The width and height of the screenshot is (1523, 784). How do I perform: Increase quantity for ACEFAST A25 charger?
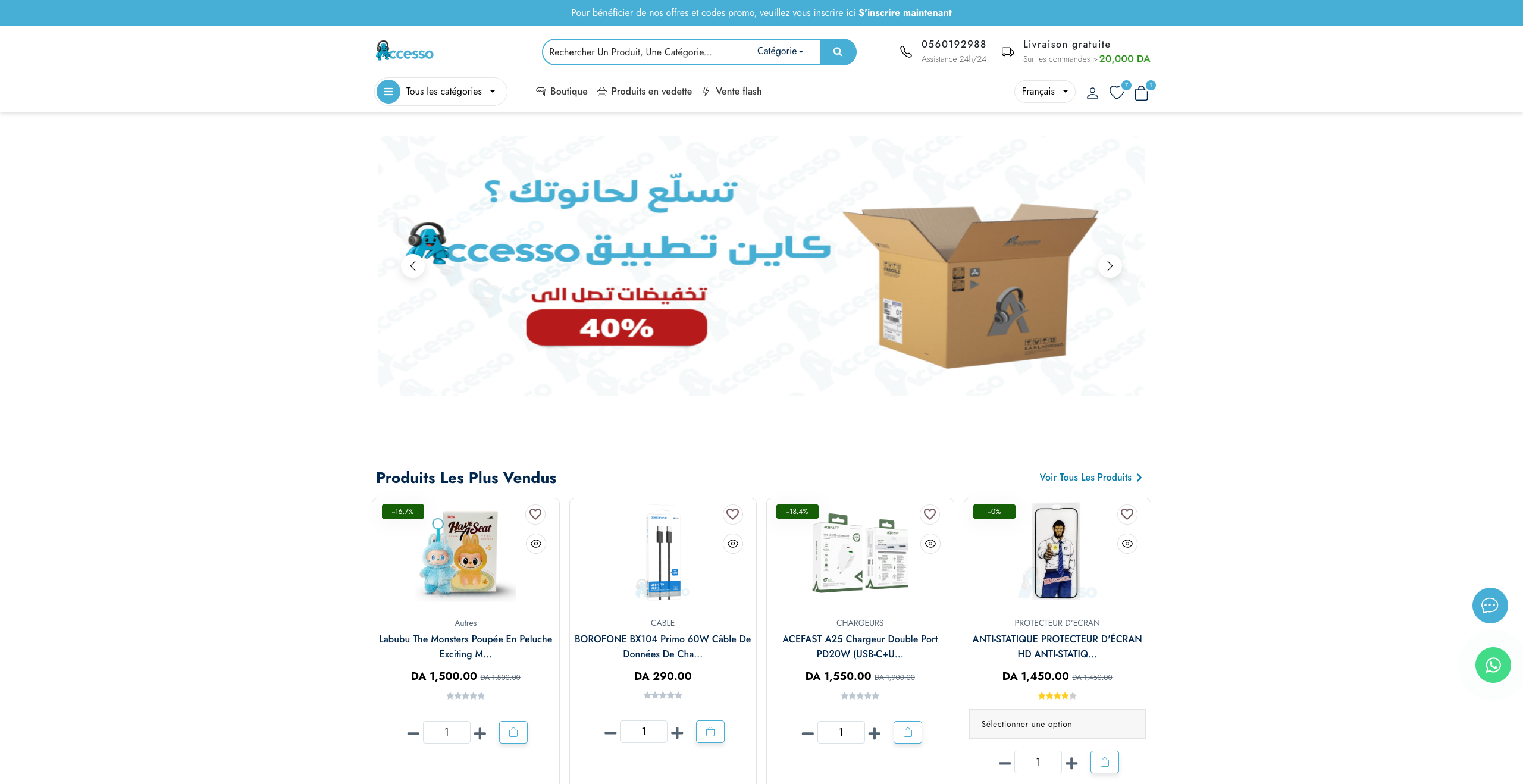point(875,733)
